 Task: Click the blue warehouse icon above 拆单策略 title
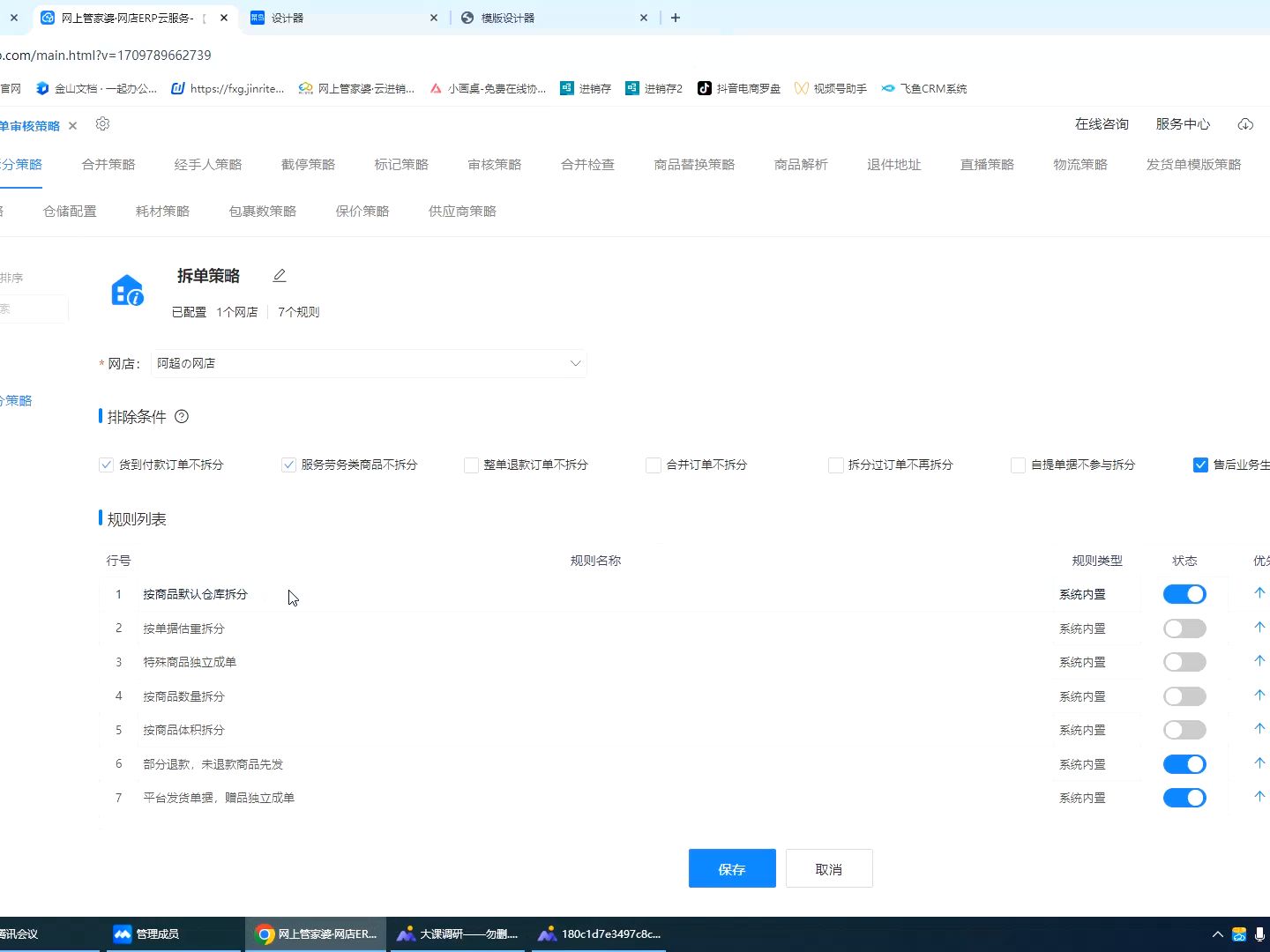[127, 292]
